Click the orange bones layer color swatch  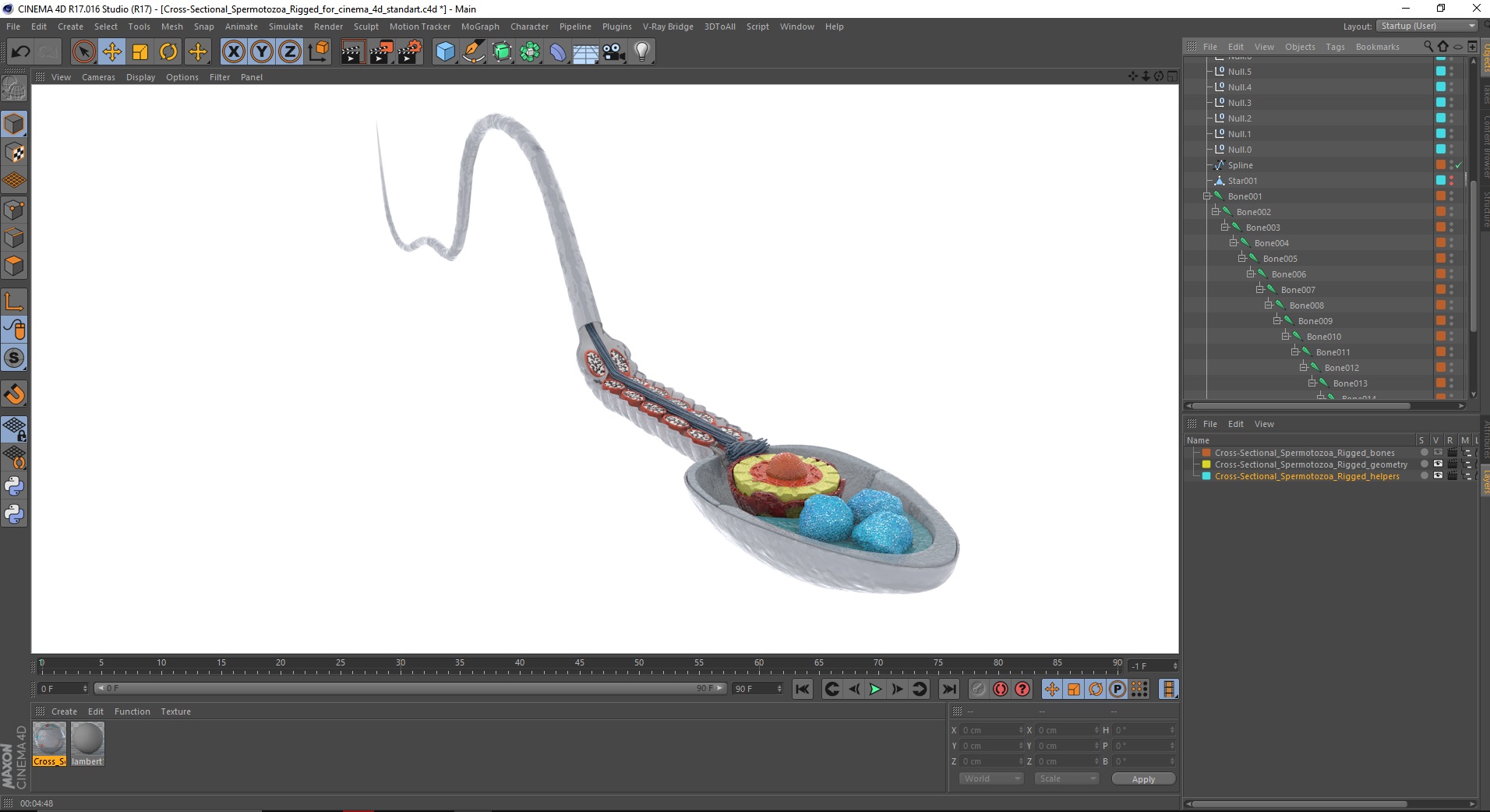(1206, 453)
